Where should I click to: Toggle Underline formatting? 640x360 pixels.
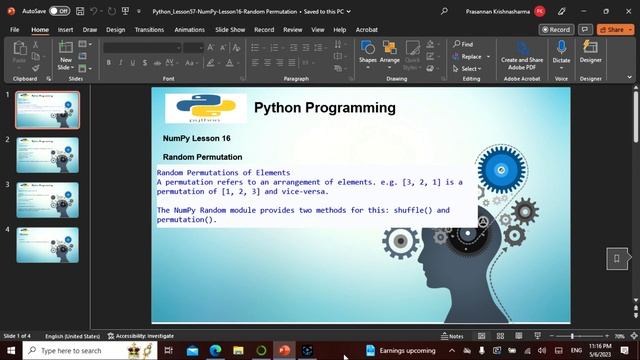pos(133,63)
